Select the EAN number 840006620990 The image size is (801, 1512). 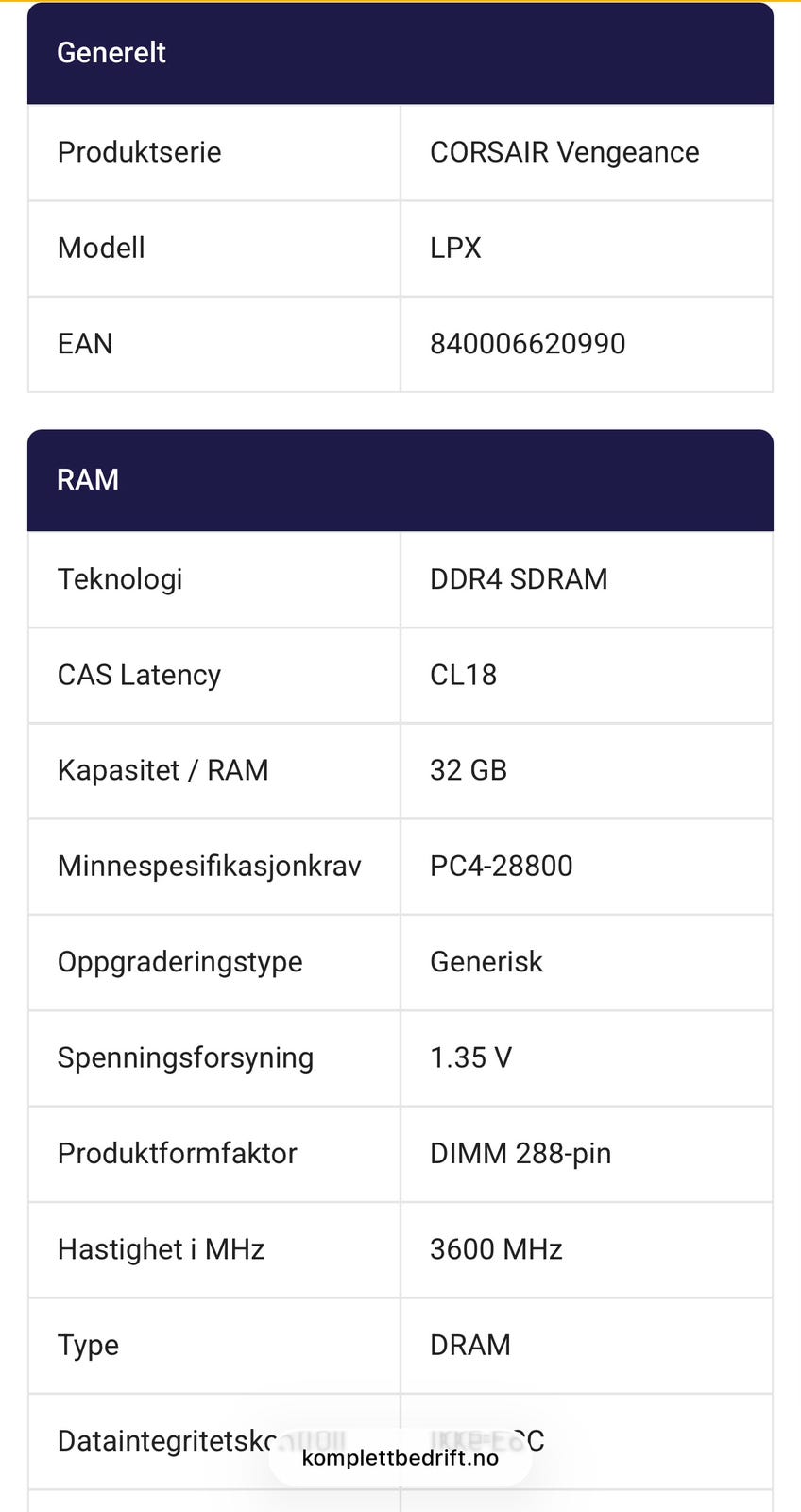pos(527,344)
